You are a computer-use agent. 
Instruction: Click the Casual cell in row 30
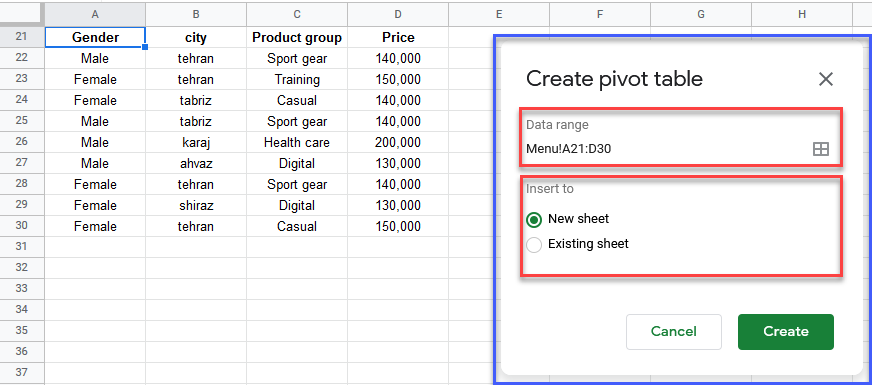tap(297, 226)
